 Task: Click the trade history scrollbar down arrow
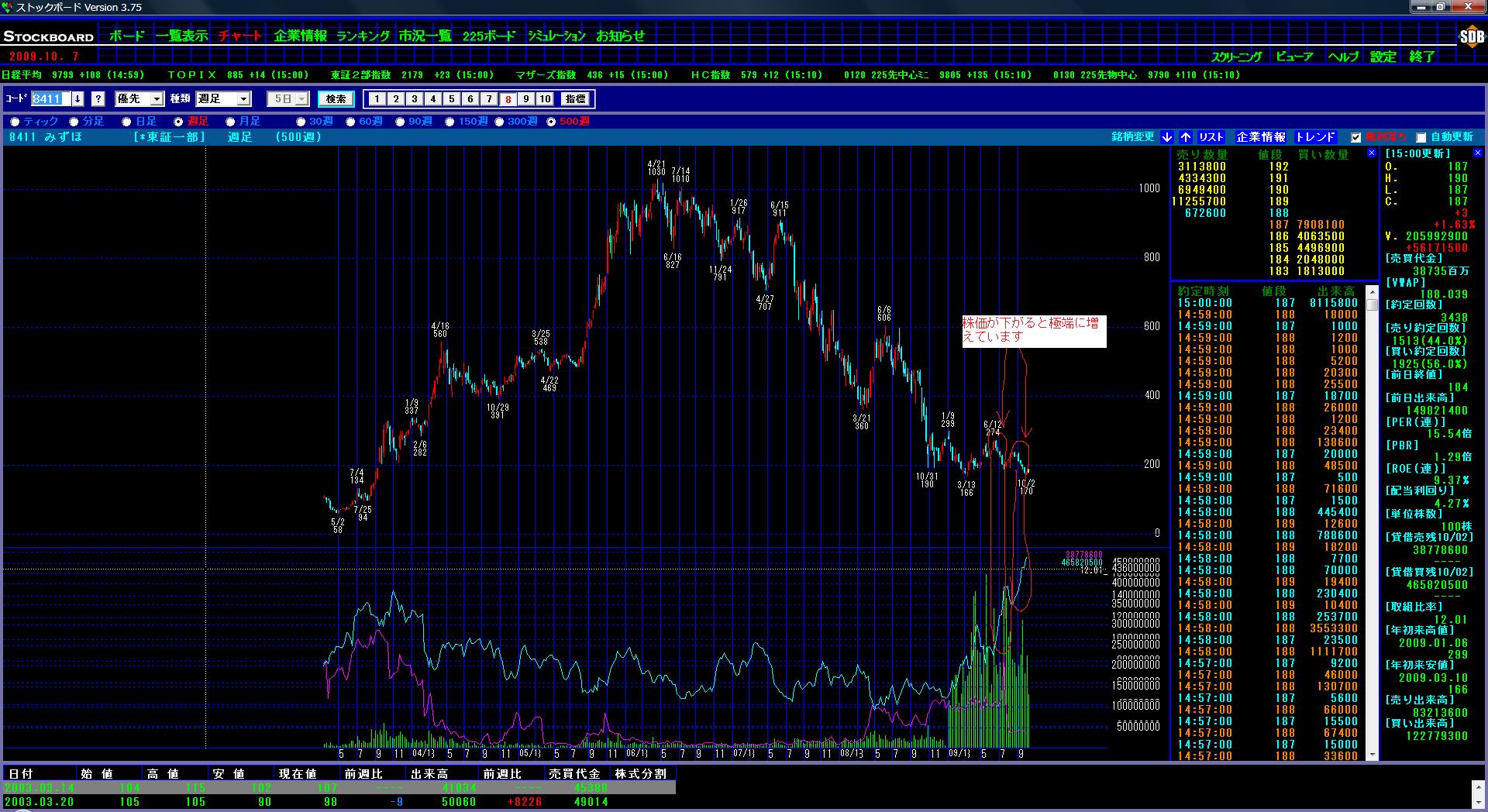[x=1373, y=754]
